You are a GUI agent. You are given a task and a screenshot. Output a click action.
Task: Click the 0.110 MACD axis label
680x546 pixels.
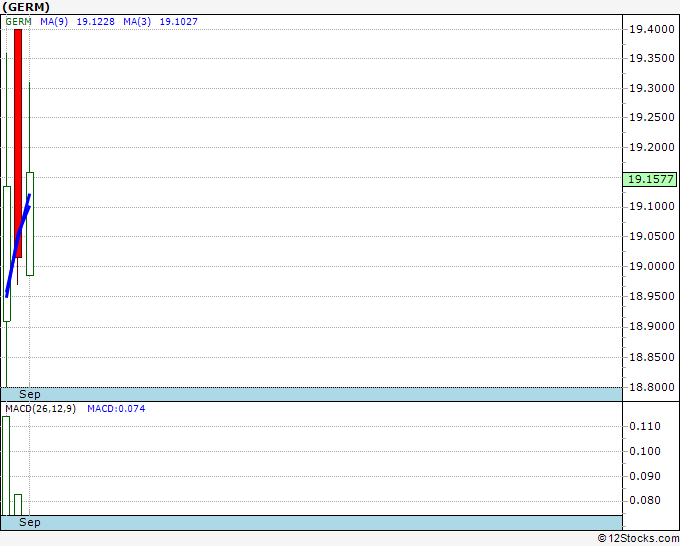645,426
